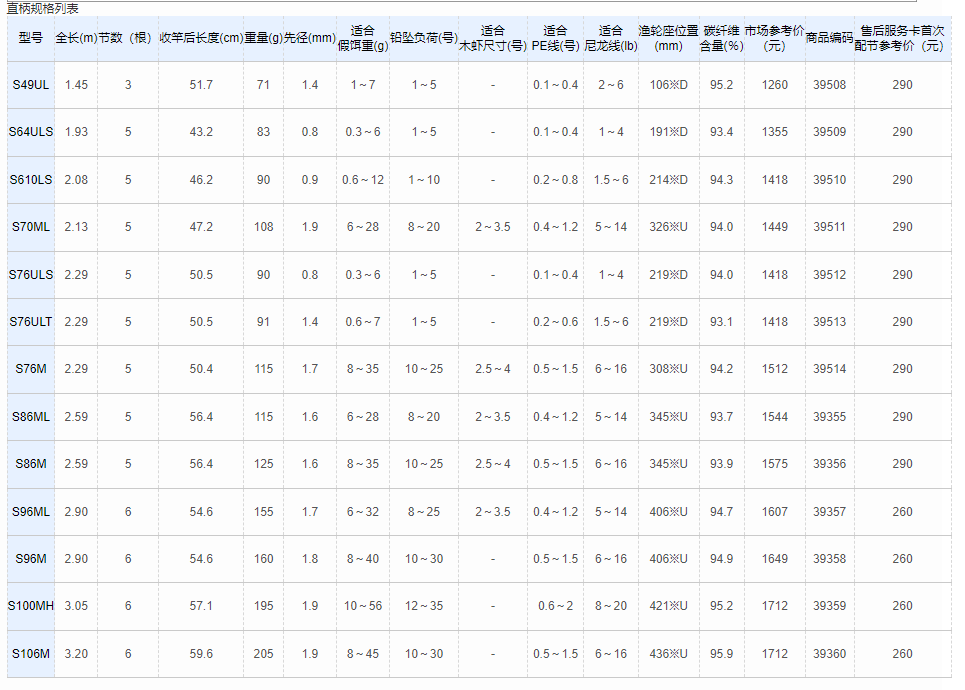Screen dimensions: 965x690
Task: Click product code 39514
Action: point(830,369)
